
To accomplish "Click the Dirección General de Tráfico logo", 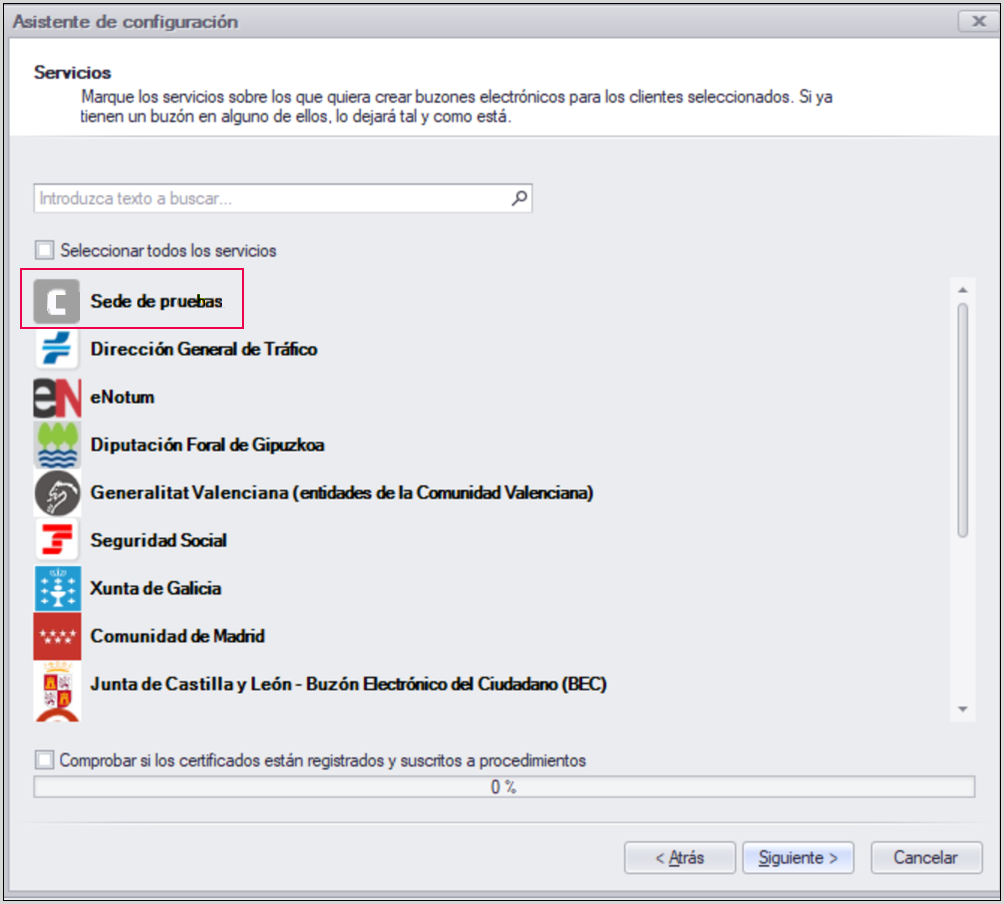I will click(x=57, y=349).
